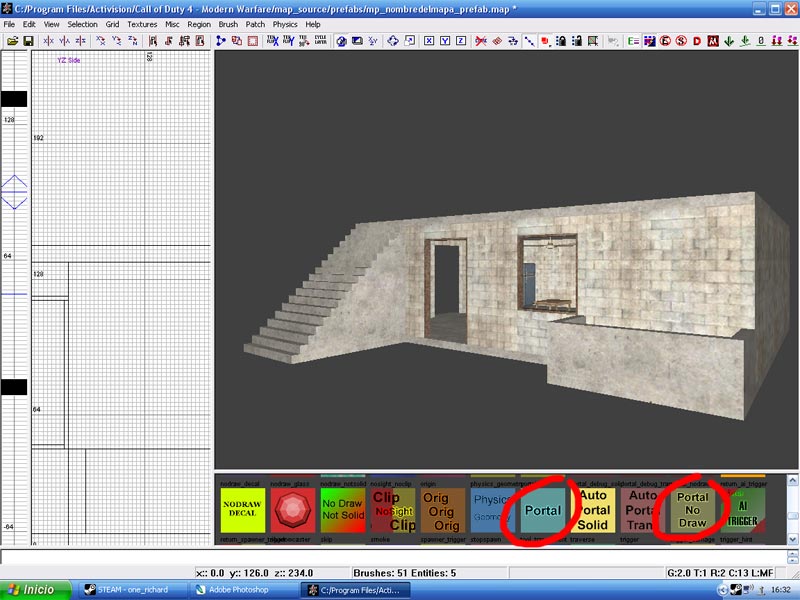Click the Inicio start button
This screenshot has width=800, height=600.
36,590
